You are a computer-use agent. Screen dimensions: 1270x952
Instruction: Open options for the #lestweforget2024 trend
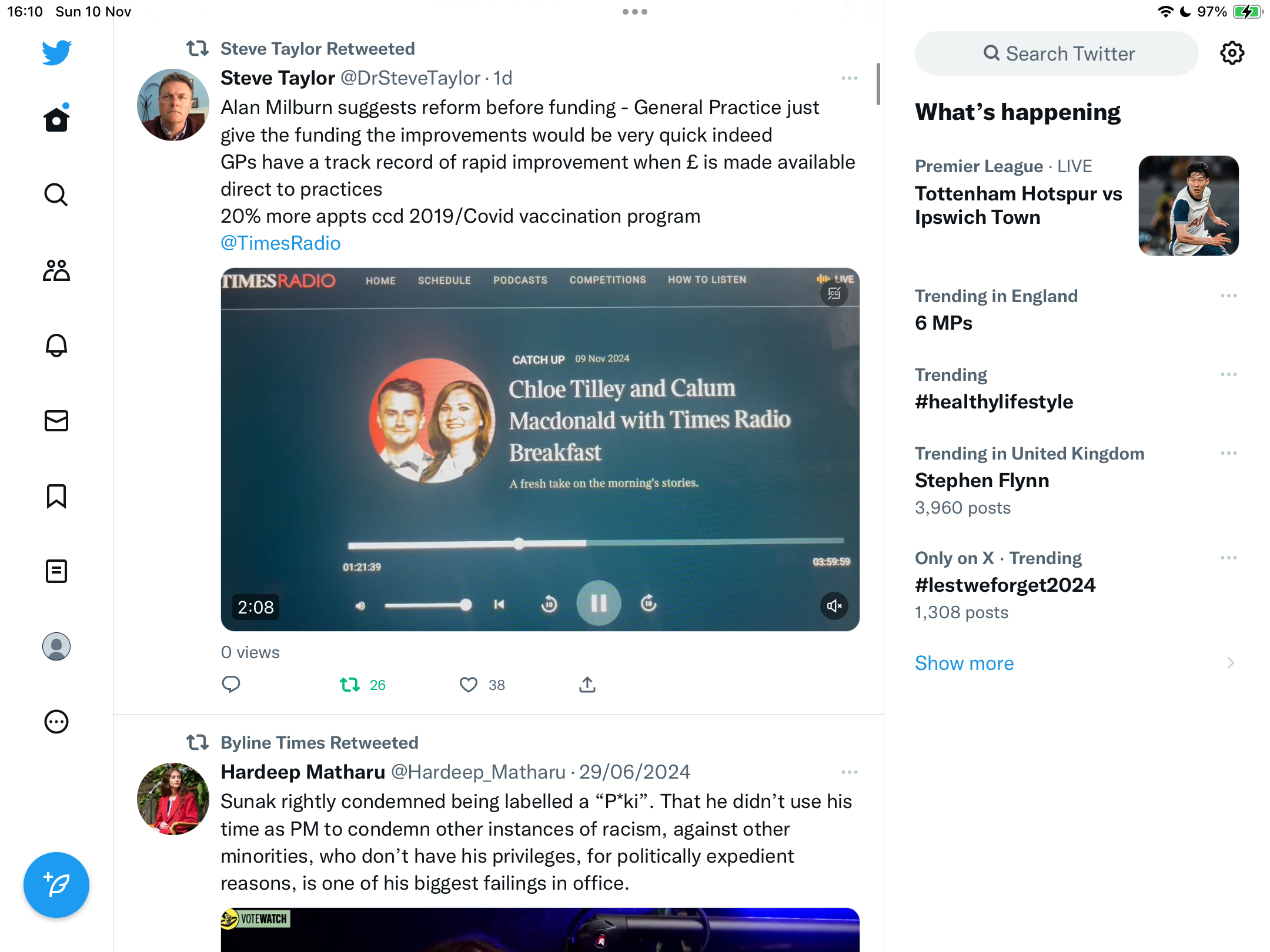pos(1229,558)
